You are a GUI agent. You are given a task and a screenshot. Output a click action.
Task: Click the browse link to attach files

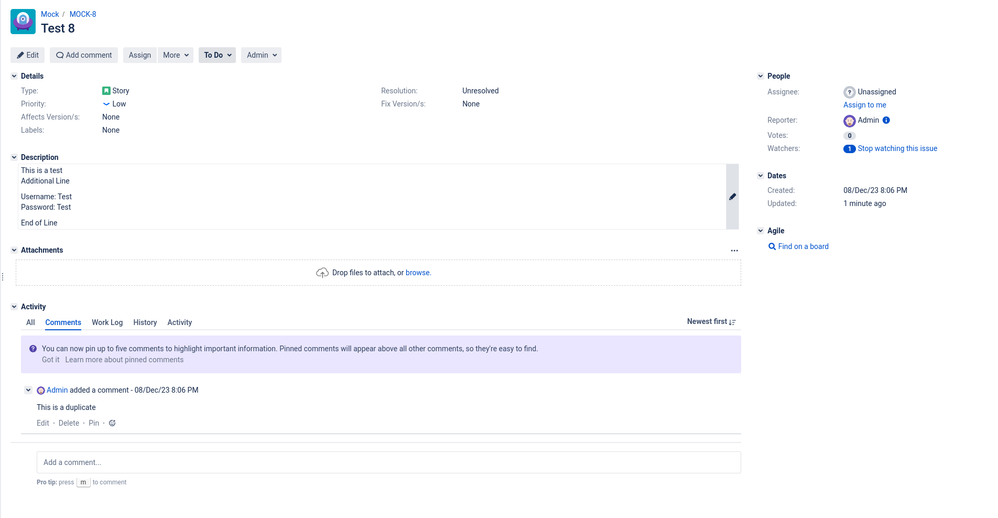point(418,272)
